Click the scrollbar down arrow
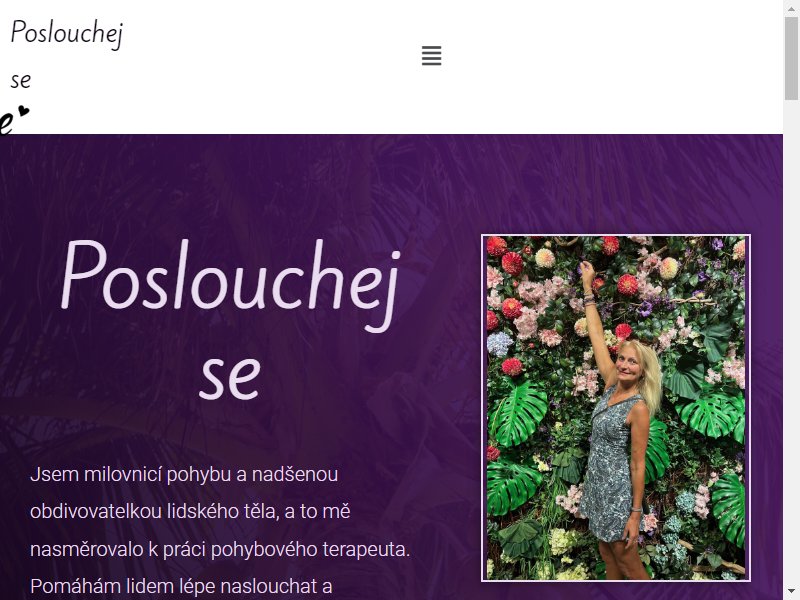Screen dimensions: 800x600 791,592
